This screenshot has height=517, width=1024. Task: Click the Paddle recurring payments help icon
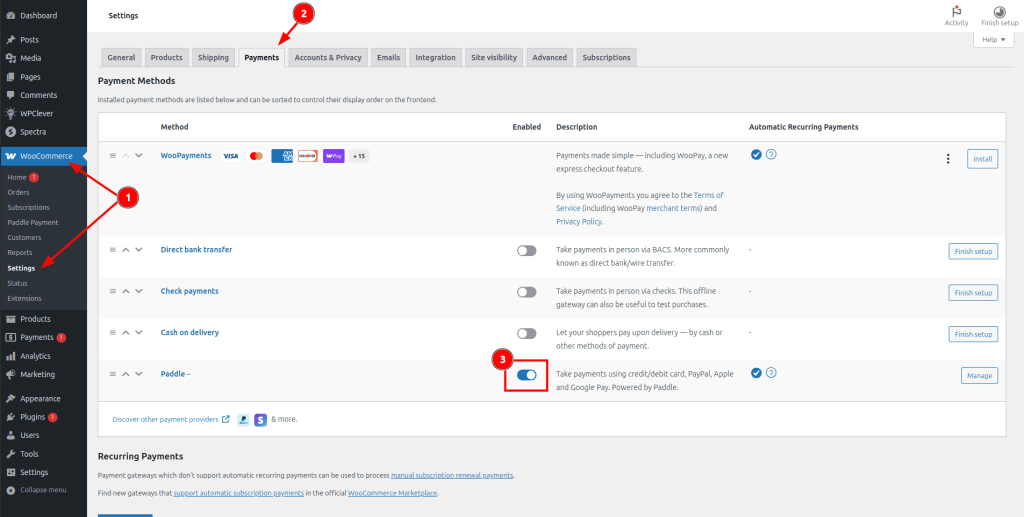point(771,373)
